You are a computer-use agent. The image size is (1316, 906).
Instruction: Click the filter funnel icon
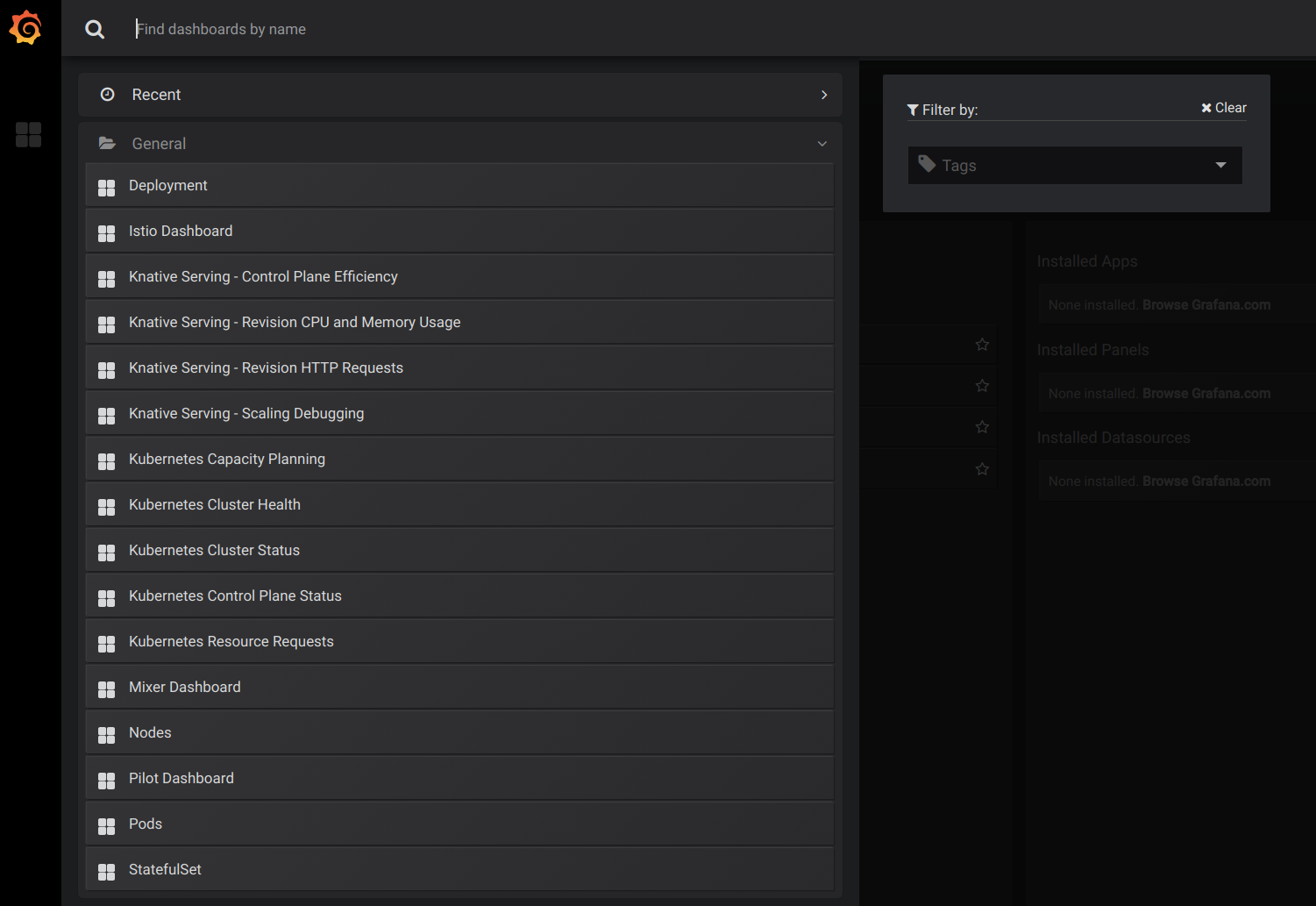point(913,110)
